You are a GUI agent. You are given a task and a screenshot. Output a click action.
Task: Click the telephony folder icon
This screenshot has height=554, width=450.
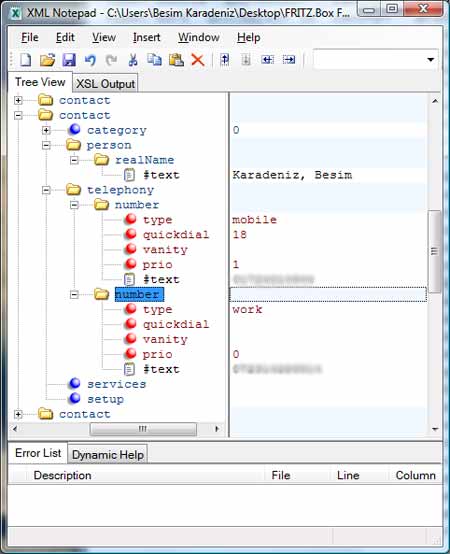coord(73,190)
